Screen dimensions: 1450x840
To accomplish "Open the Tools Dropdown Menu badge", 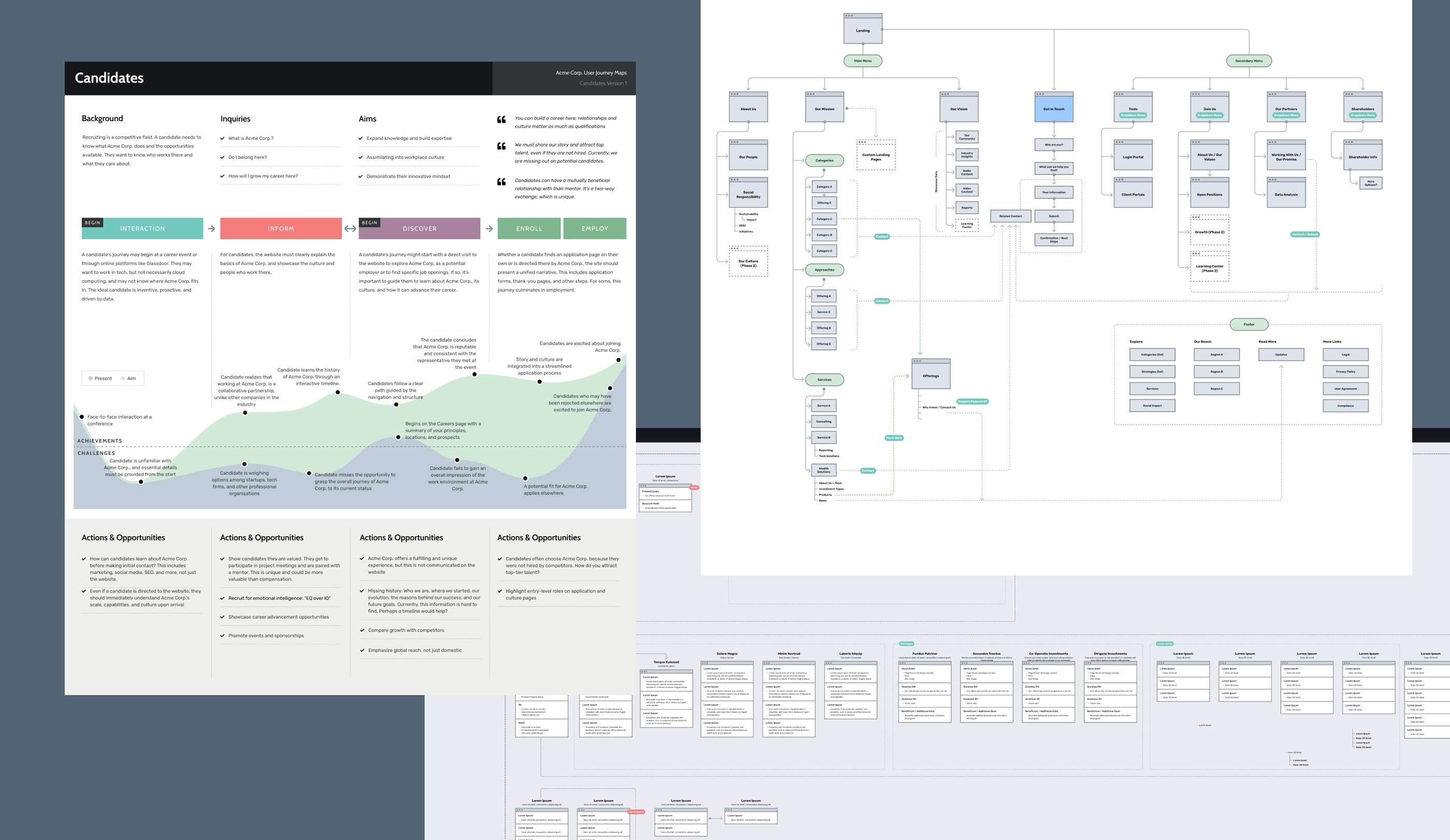I will coord(1133,115).
